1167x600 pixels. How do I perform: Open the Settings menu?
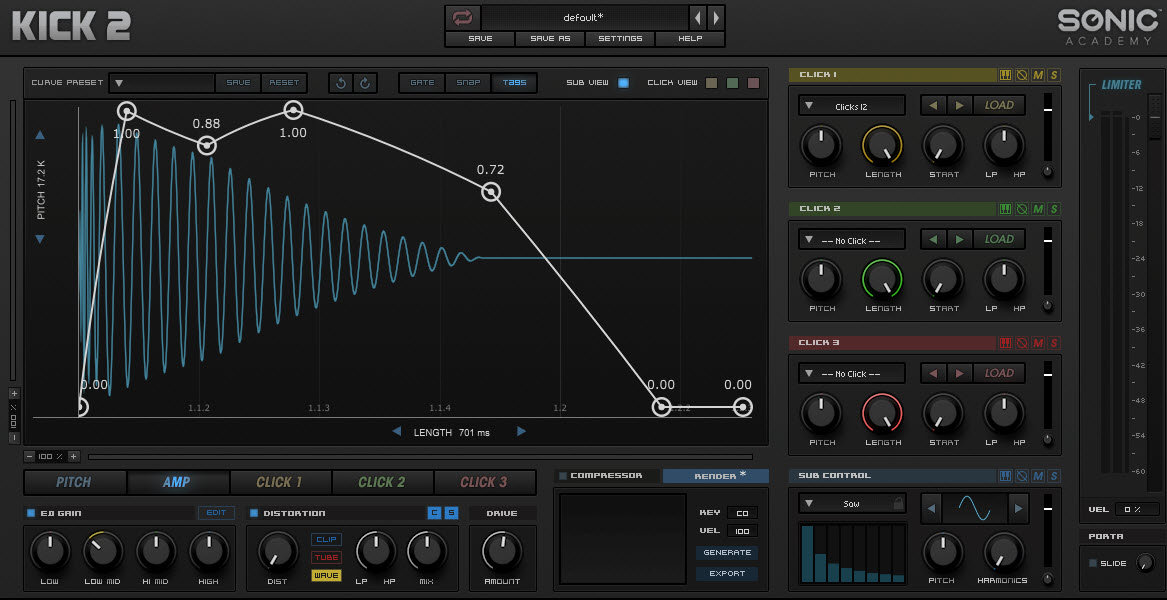tap(620, 39)
